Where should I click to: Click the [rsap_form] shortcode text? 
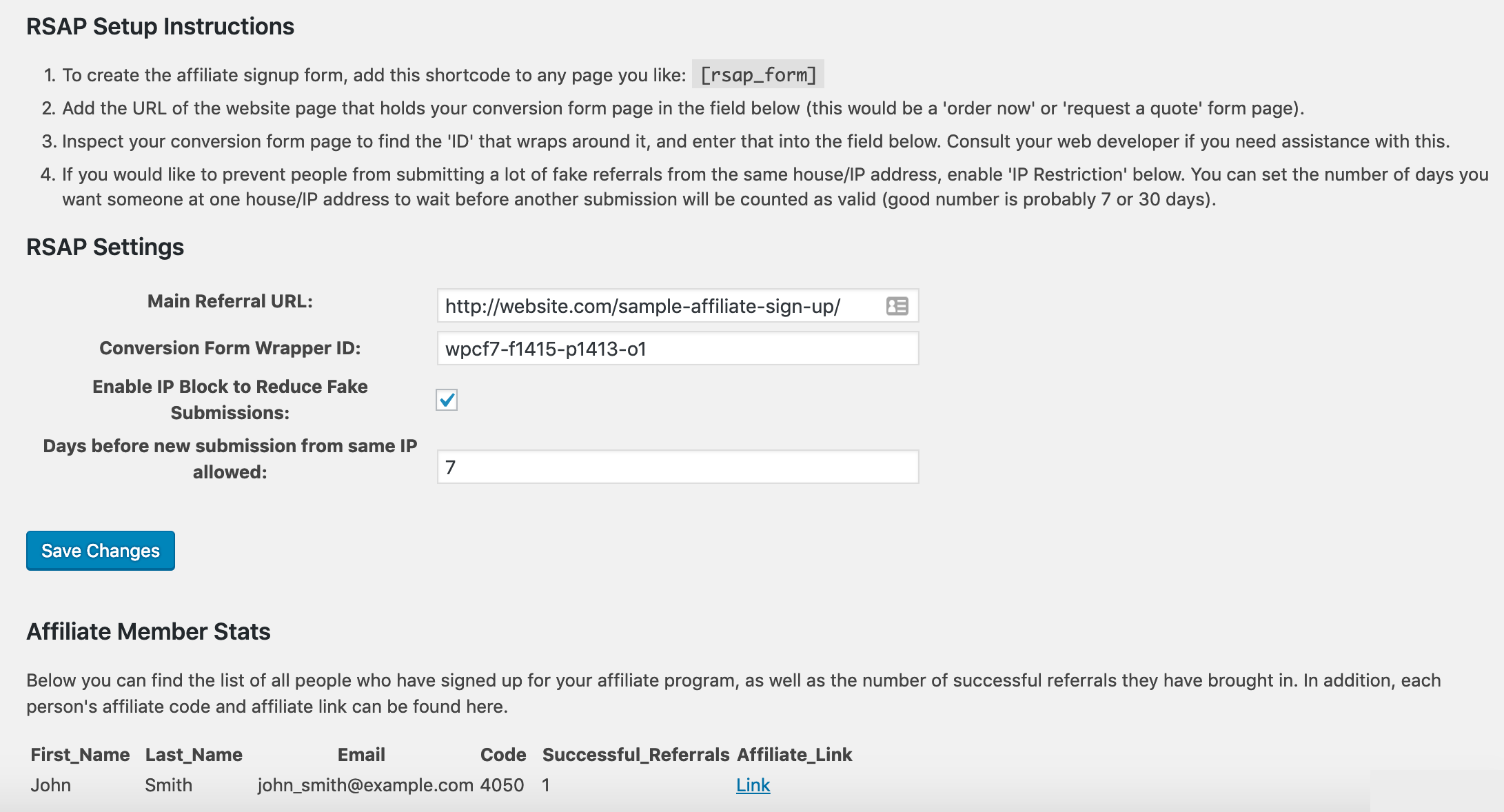click(758, 74)
